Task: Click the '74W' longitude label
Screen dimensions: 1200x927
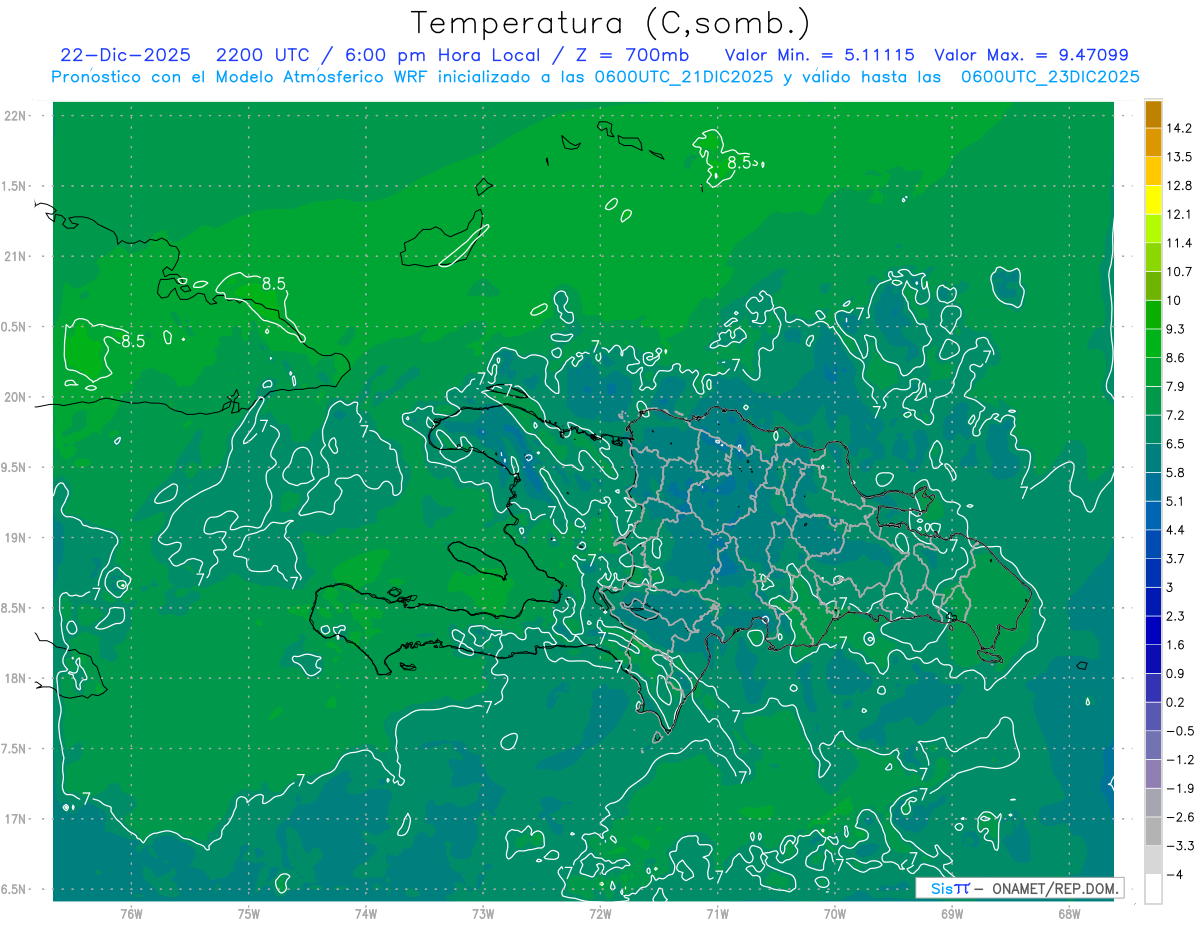Action: click(x=365, y=914)
